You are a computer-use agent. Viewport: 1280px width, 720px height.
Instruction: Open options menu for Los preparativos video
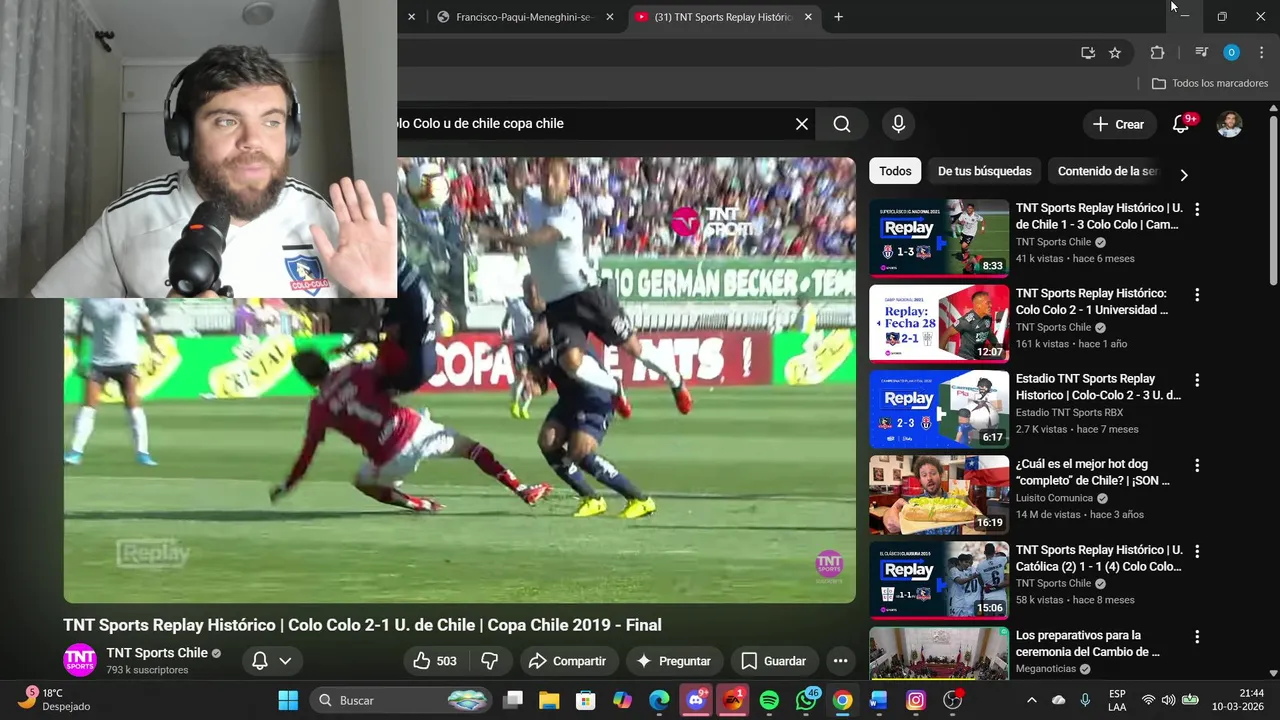1197,637
